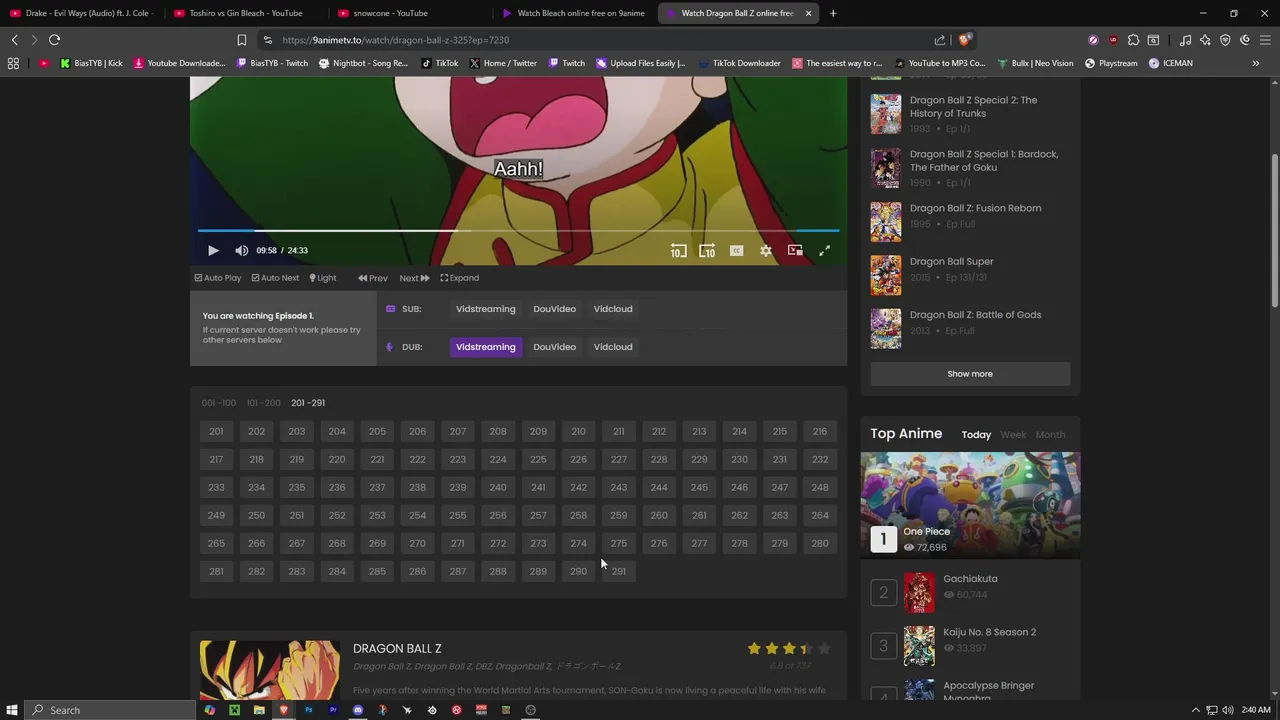Screen dimensions: 1280x720
Task: Share the page from the address bar
Action: [x=940, y=40]
